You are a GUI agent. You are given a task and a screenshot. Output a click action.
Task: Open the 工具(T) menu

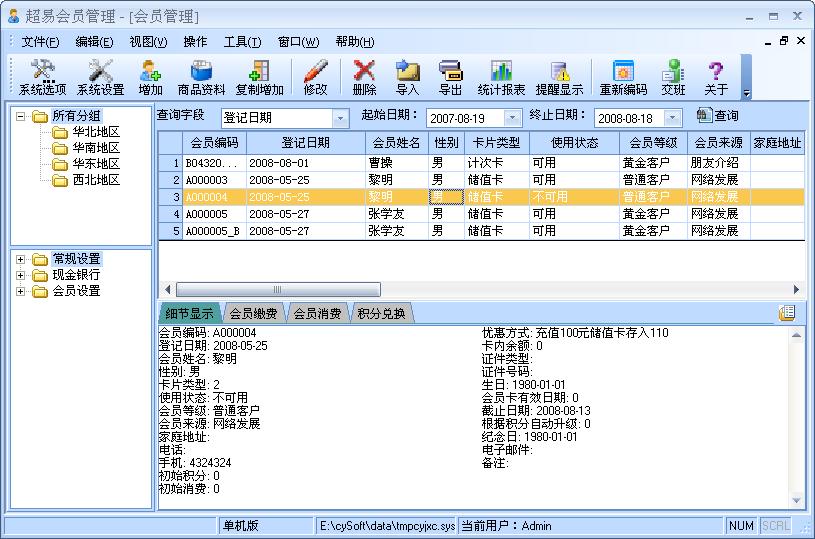click(242, 42)
